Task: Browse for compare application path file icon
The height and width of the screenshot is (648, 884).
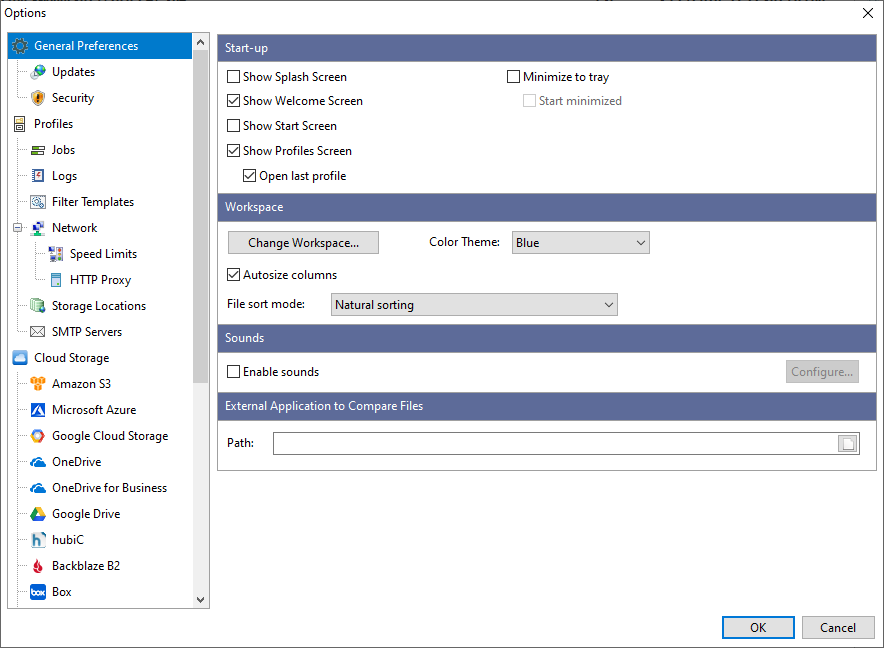Action: click(x=848, y=443)
